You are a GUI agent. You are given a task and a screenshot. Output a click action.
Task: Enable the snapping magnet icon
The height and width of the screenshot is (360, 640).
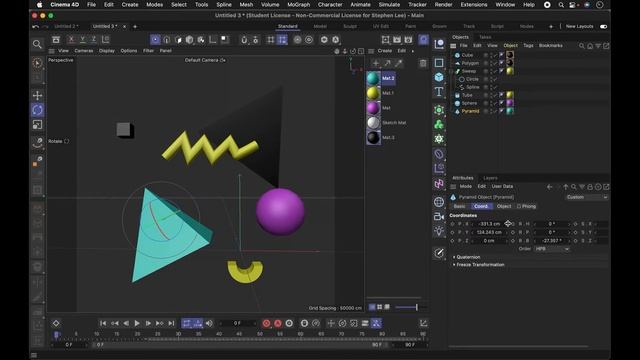click(x=244, y=40)
